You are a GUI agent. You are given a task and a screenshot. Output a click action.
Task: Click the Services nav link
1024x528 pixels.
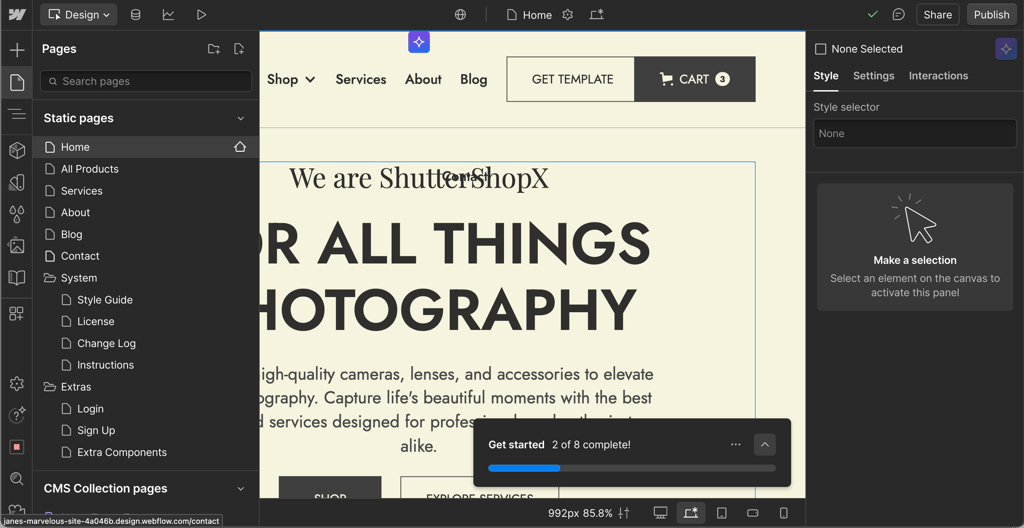(361, 79)
